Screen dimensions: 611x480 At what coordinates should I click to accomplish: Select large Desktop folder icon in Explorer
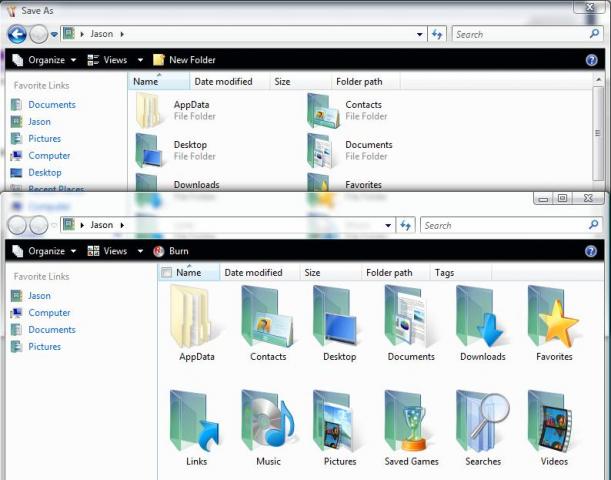[x=339, y=323]
